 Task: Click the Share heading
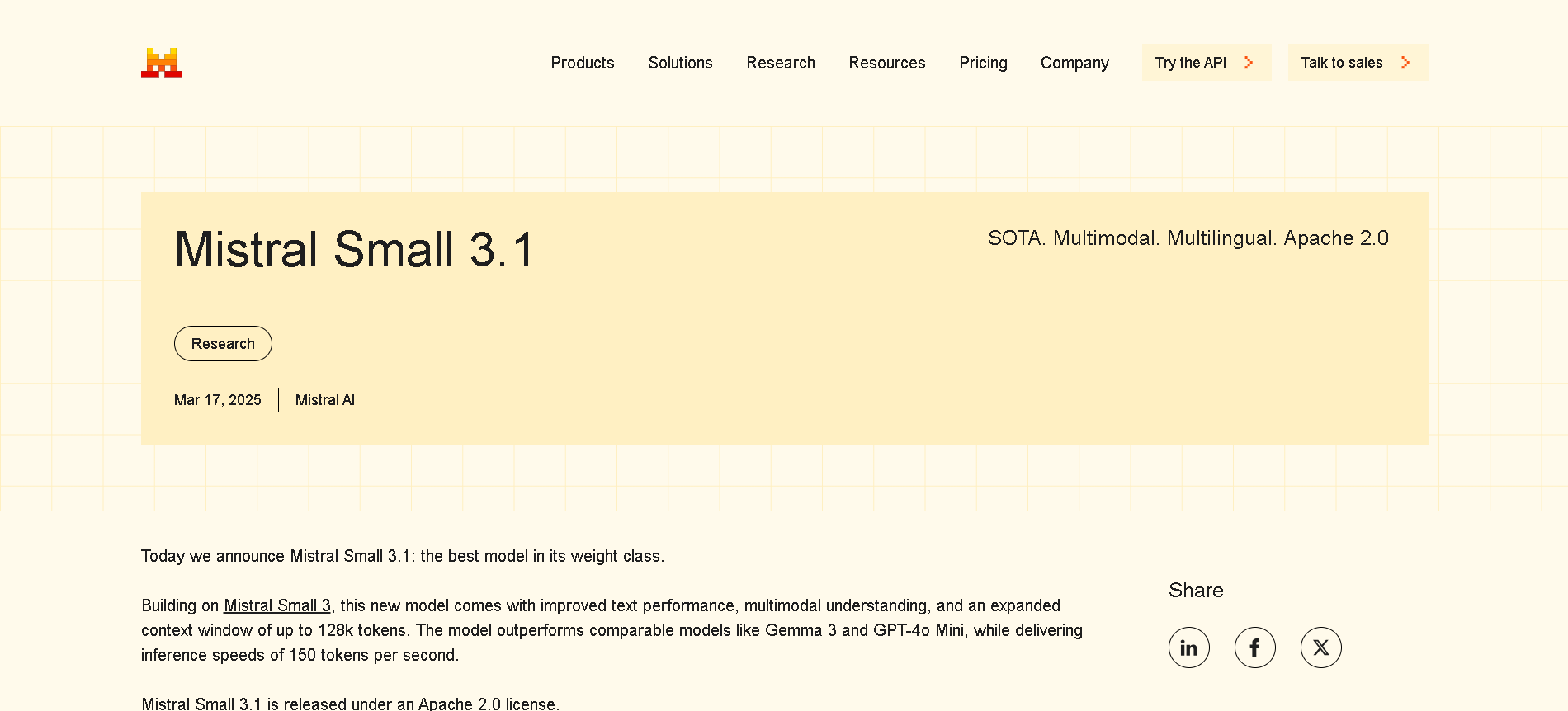[x=1196, y=591]
